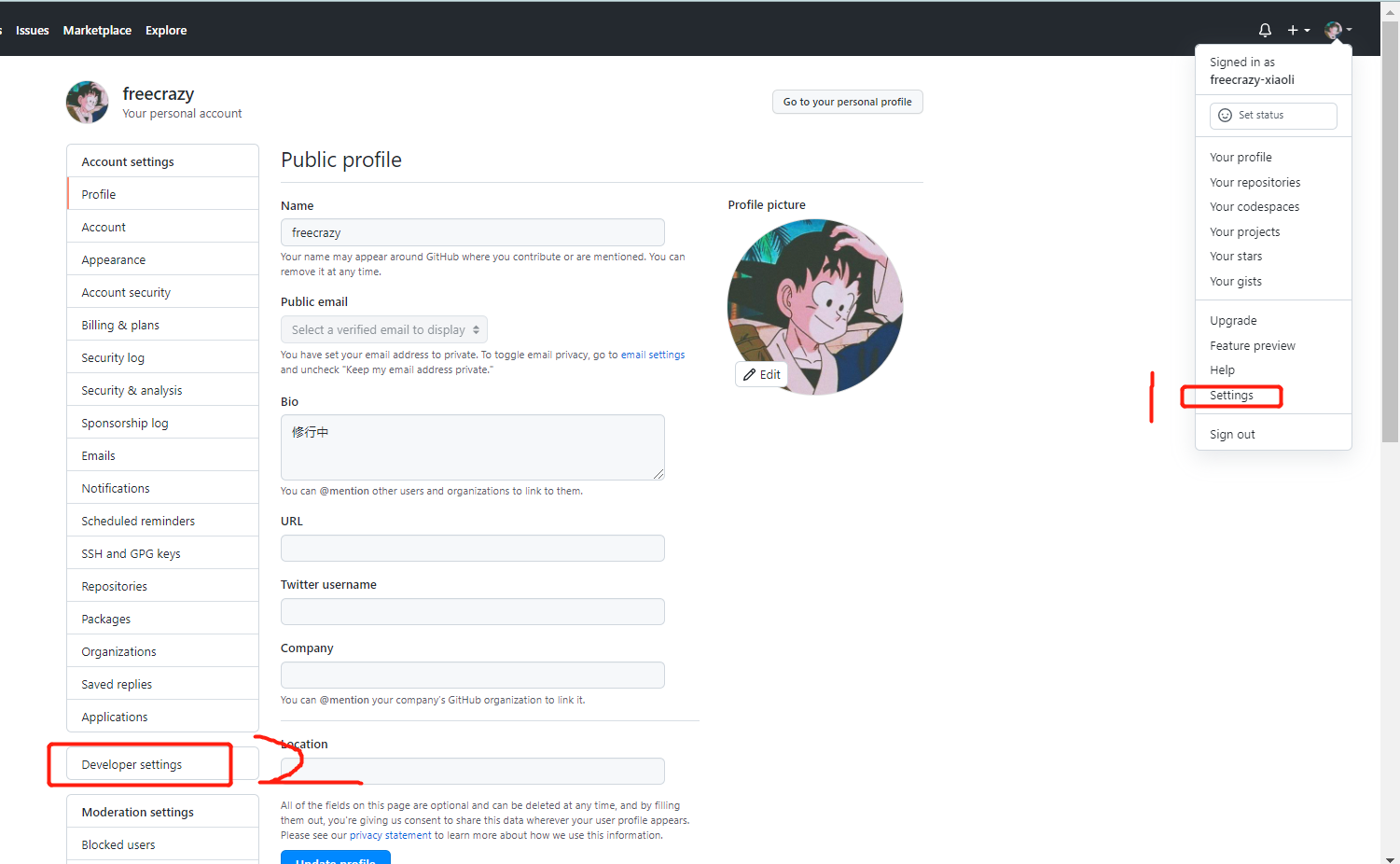Click the page vertical scrollbar down arrow
The width and height of the screenshot is (1400, 864).
1390,858
